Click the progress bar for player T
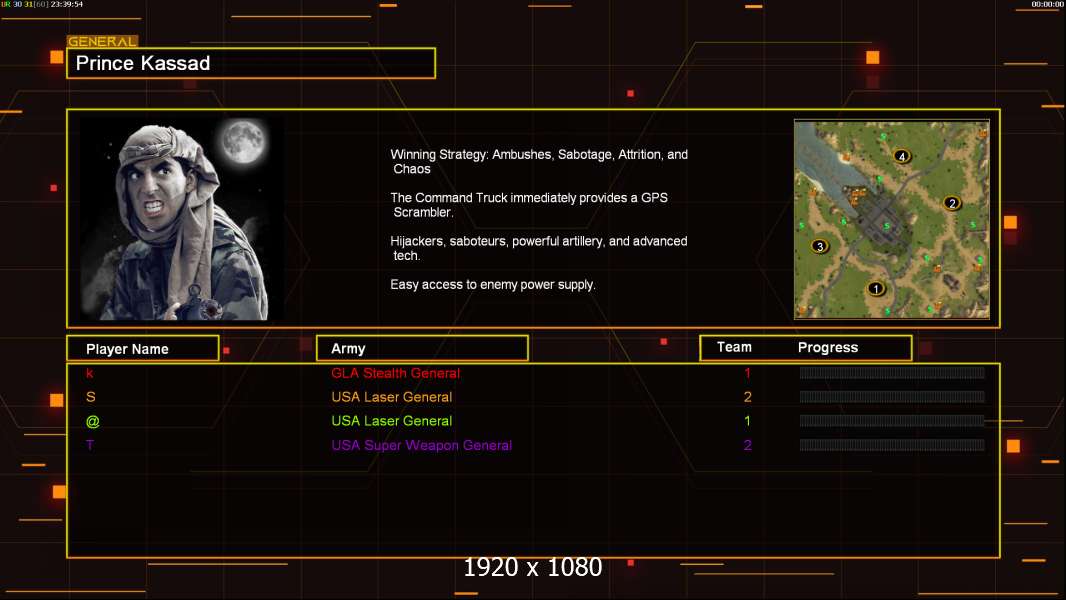 click(x=892, y=445)
